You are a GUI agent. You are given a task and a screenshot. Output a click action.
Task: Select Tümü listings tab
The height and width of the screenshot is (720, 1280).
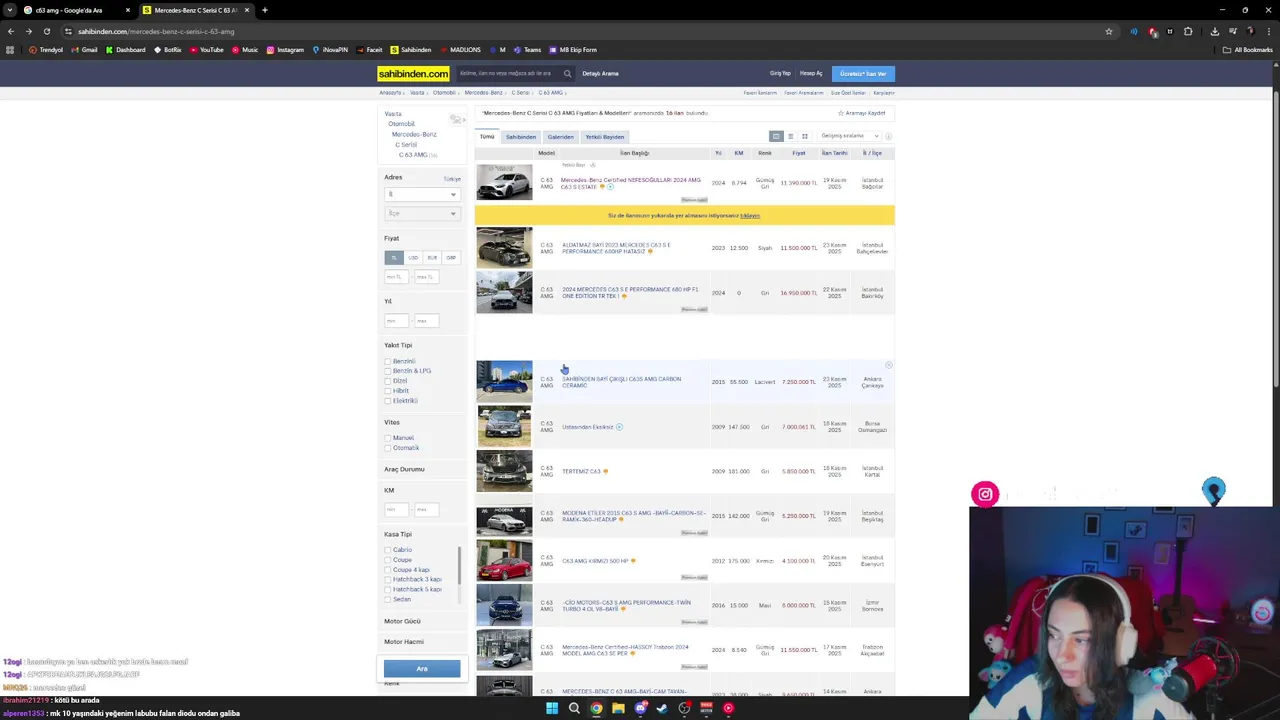click(487, 137)
